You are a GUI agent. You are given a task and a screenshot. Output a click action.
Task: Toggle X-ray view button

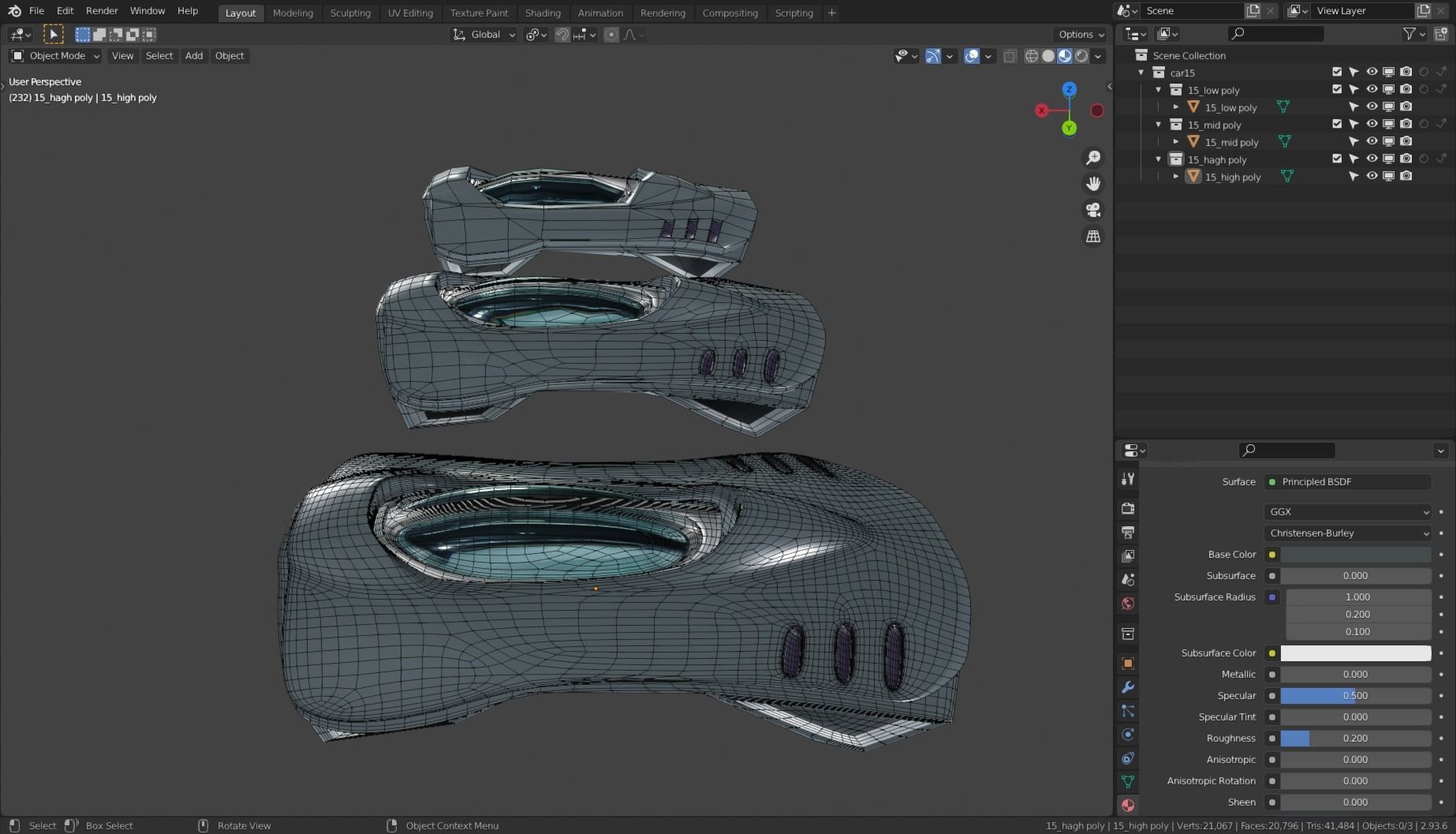[1010, 56]
